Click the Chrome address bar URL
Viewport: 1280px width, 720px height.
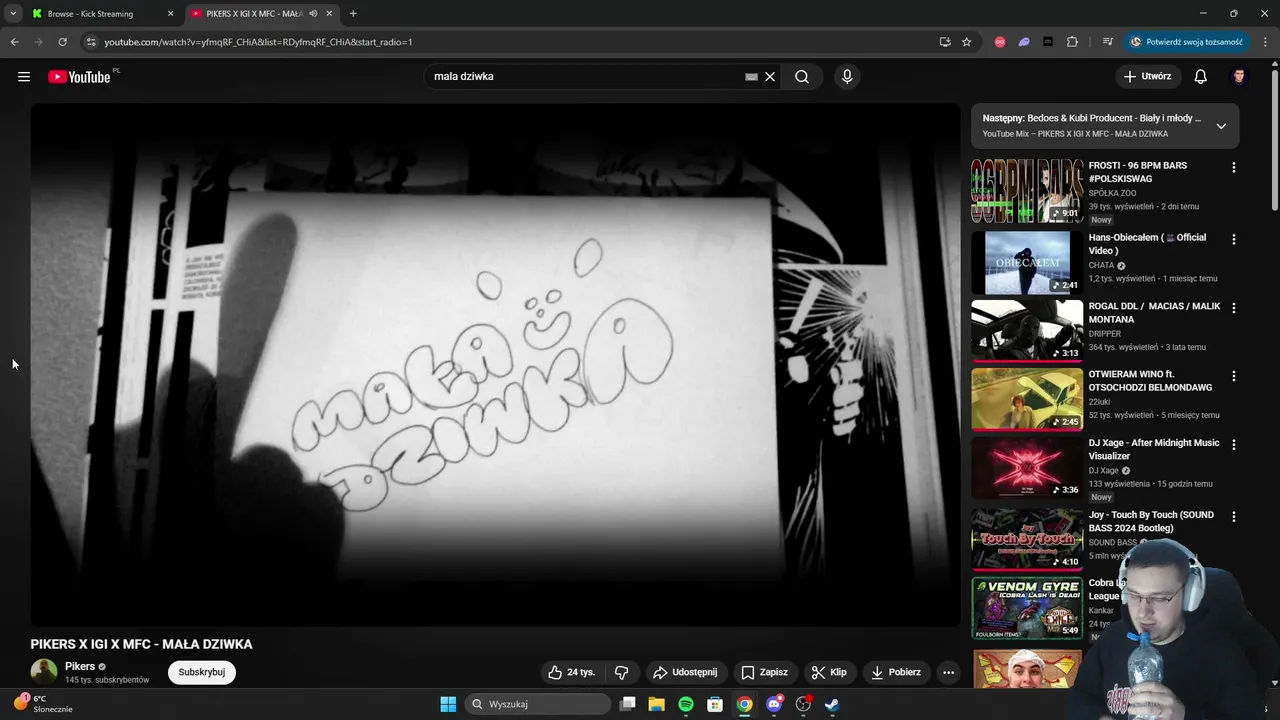[x=258, y=42]
